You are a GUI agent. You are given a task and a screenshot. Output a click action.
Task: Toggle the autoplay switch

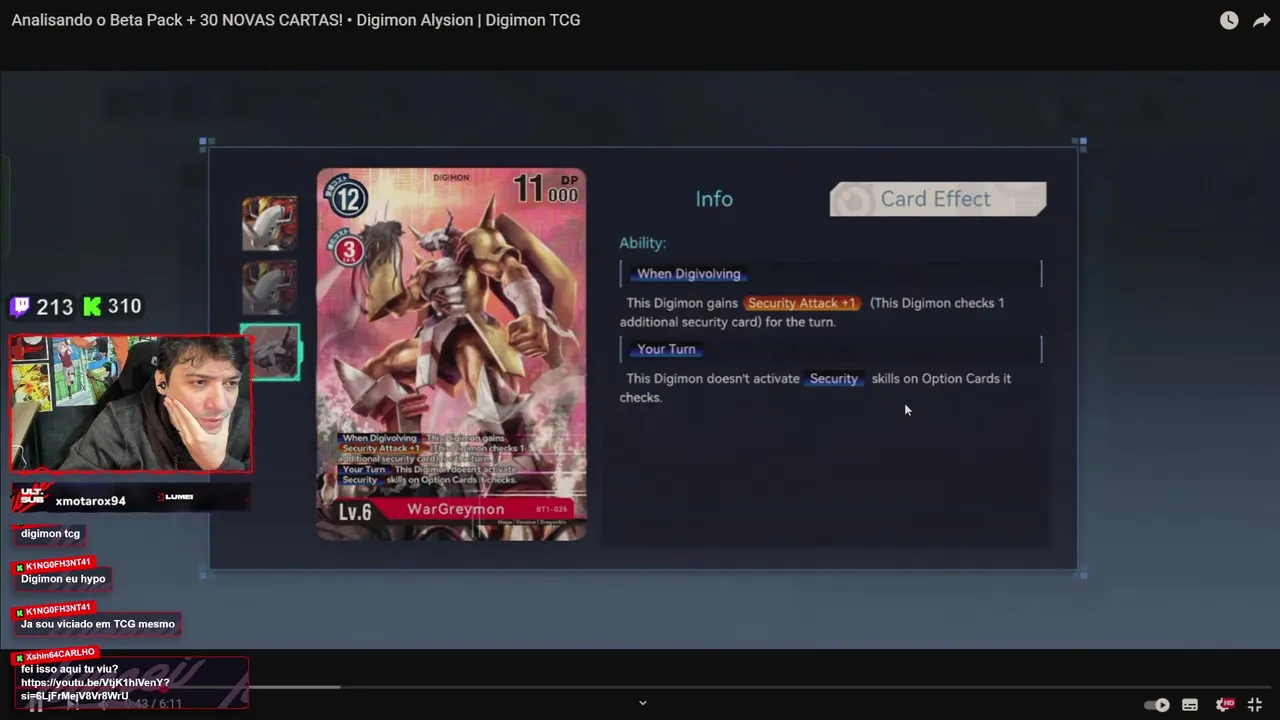[x=1157, y=705]
